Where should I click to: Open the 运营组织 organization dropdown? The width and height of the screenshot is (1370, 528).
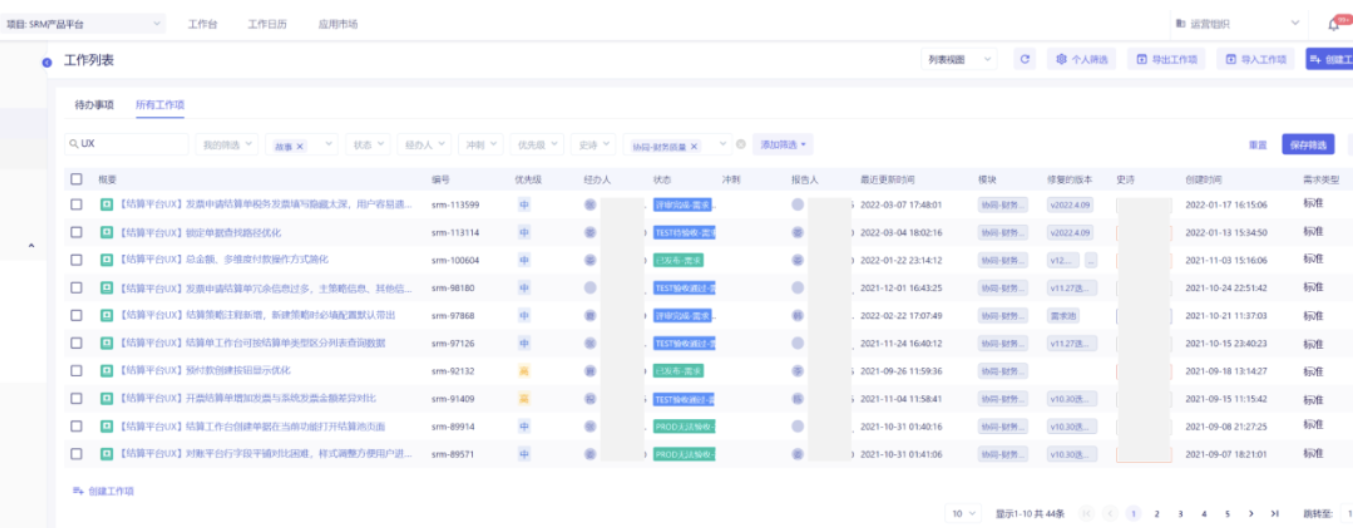[1238, 24]
